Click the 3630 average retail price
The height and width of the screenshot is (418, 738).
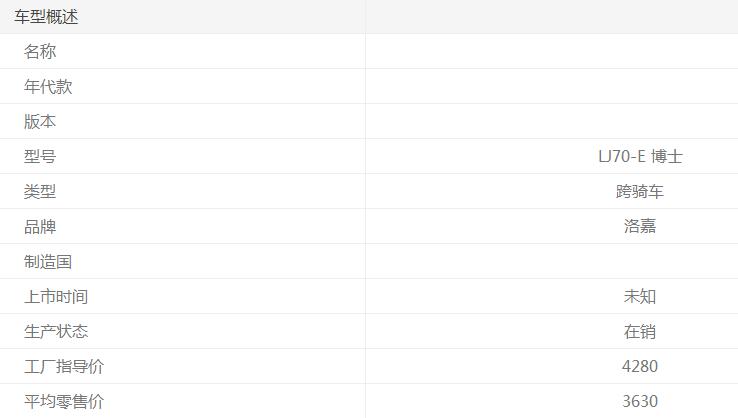(x=640, y=402)
